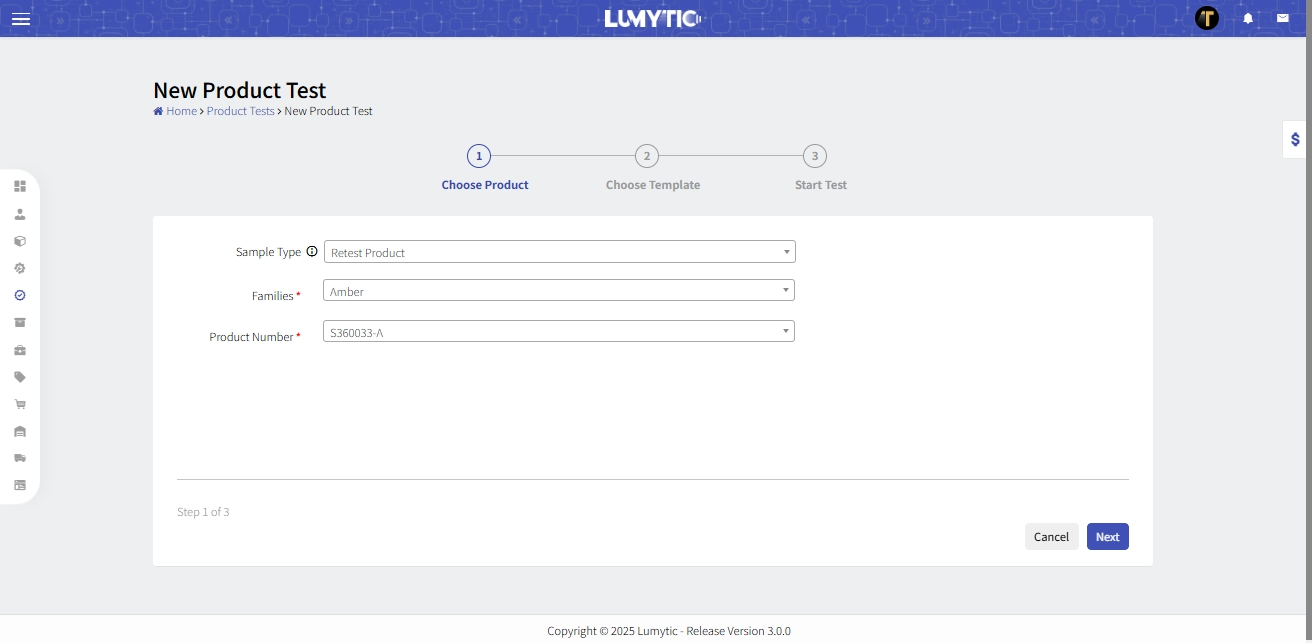Screen dimensions: 1312x643
Task: Click the shopping cart icon in sidebar
Action: [x=20, y=404]
